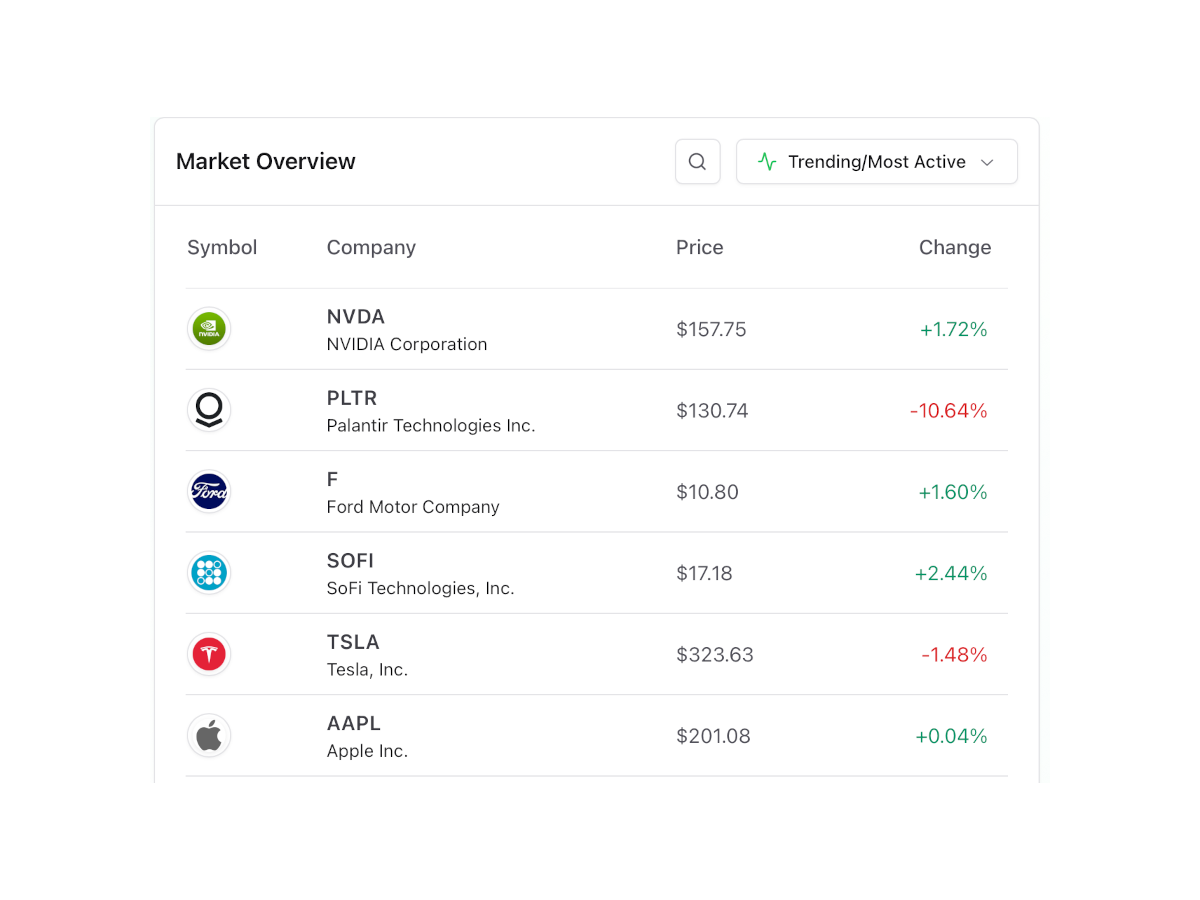Screen dimensions: 1200x900
Task: Click the green trending pulse icon
Action: point(768,161)
